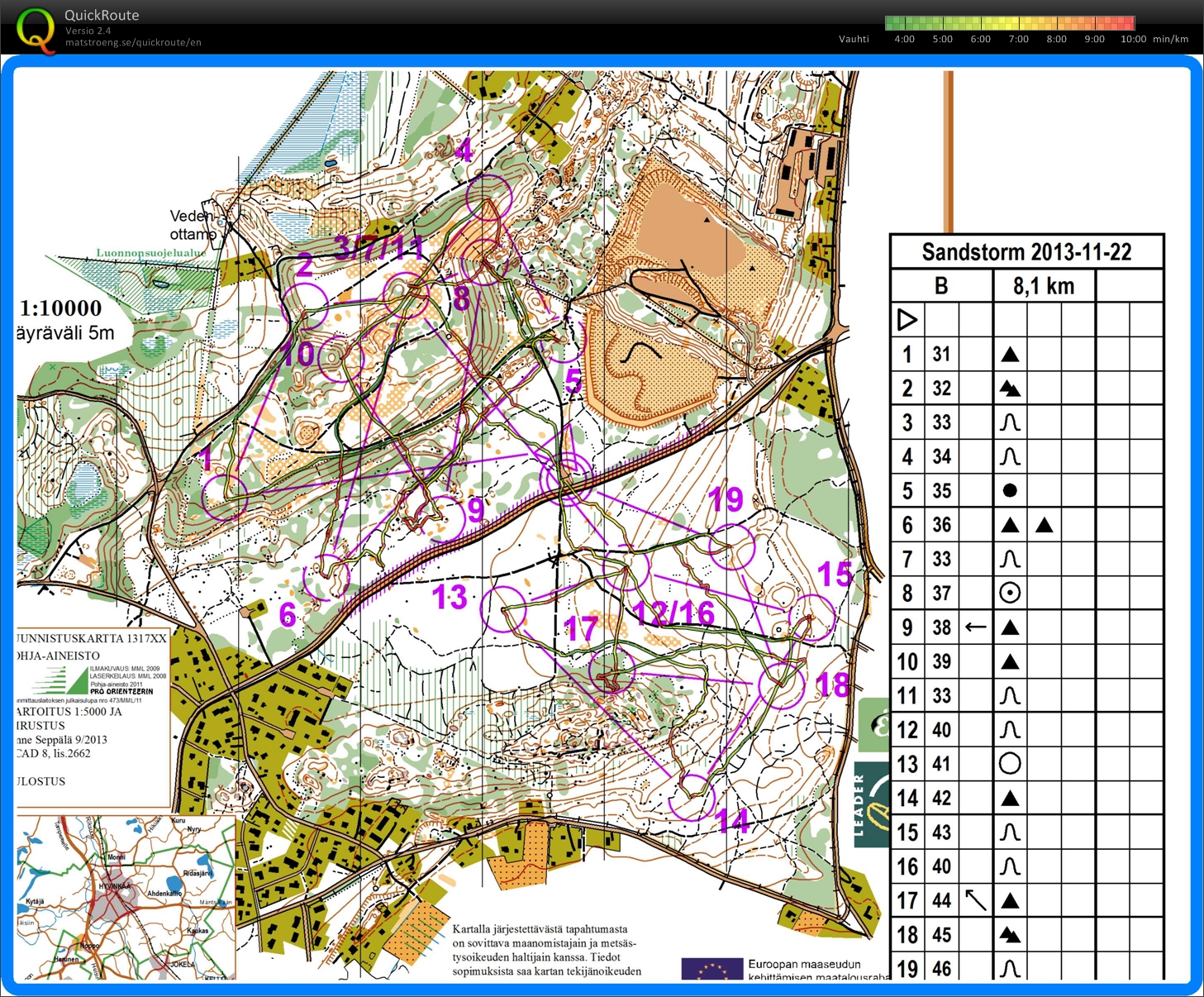This screenshot has height=997, width=1204.
Task: Click the second triangle symbol in row 6
Action: click(1044, 524)
